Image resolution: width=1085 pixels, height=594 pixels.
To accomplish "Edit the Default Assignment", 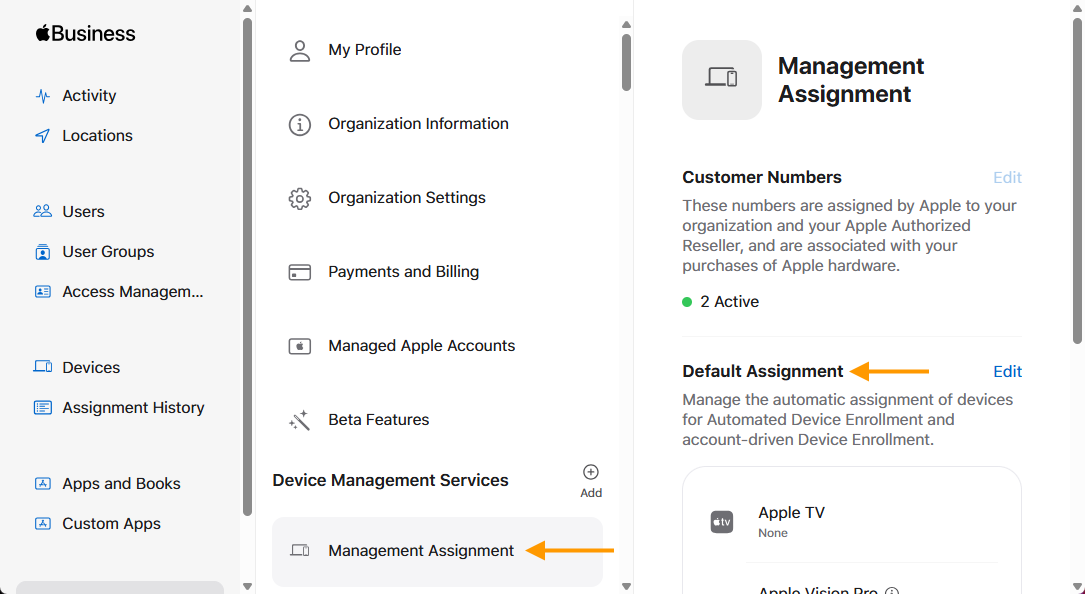I will [1008, 371].
